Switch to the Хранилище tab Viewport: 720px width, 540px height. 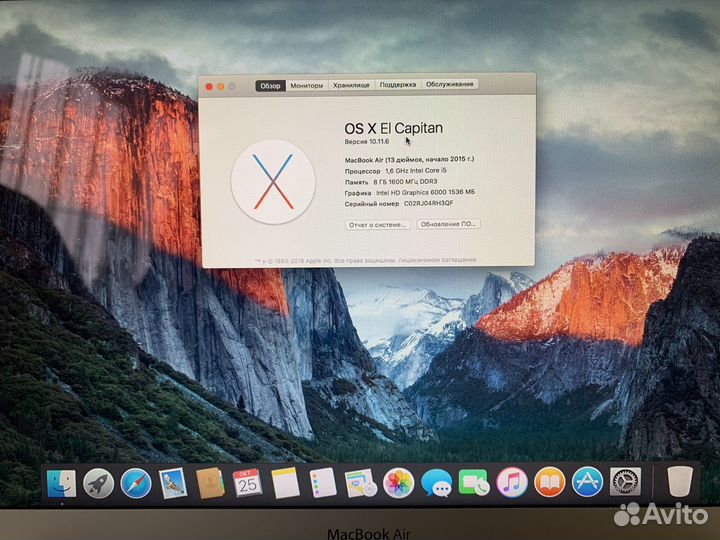[x=351, y=85]
